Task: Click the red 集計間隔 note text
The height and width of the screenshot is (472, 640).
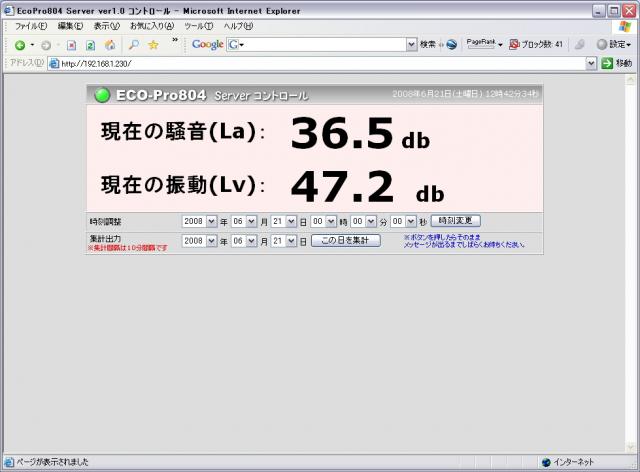Action: [x=127, y=248]
